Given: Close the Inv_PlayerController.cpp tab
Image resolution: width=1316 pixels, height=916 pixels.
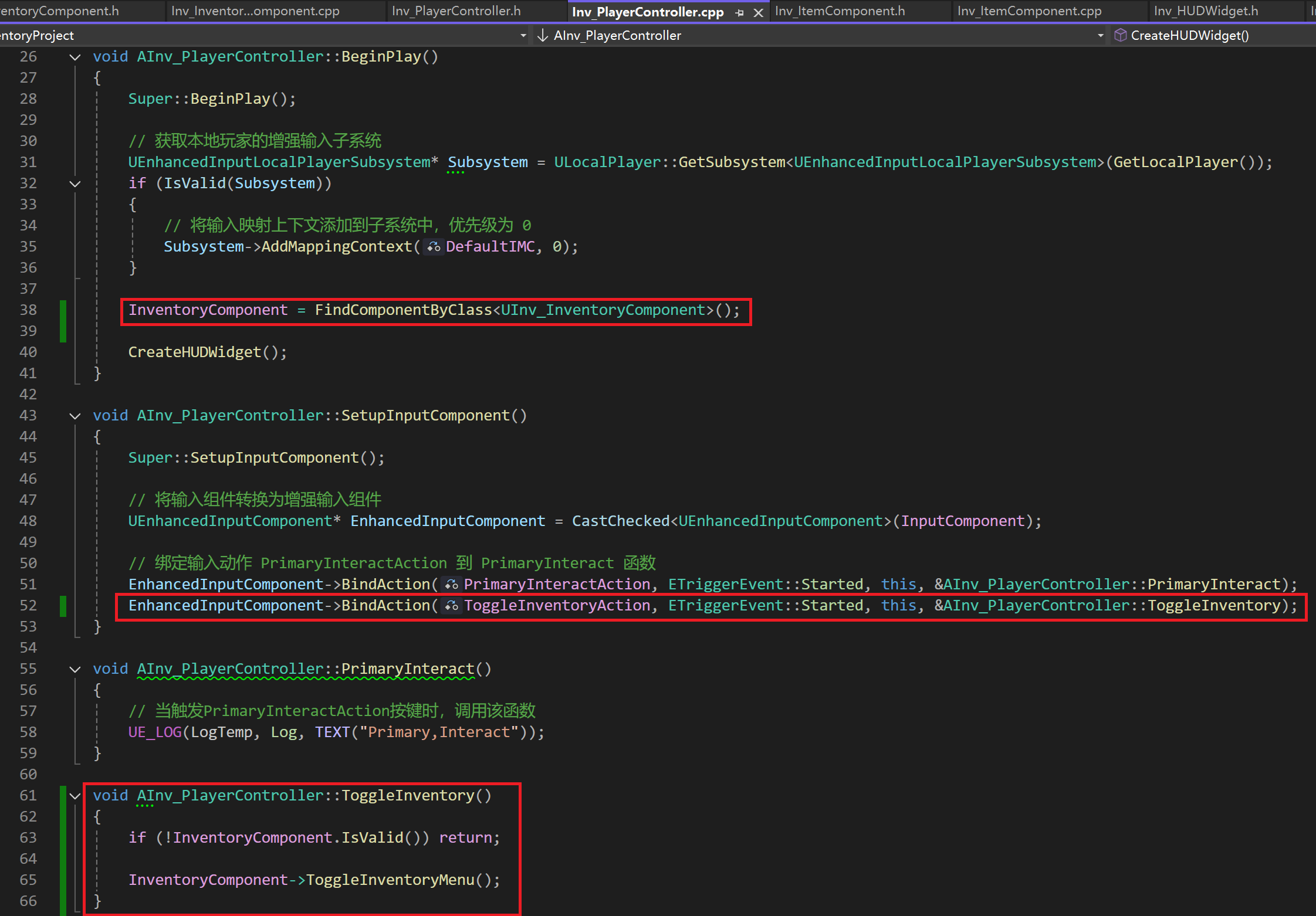Looking at the screenshot, I should (x=758, y=12).
